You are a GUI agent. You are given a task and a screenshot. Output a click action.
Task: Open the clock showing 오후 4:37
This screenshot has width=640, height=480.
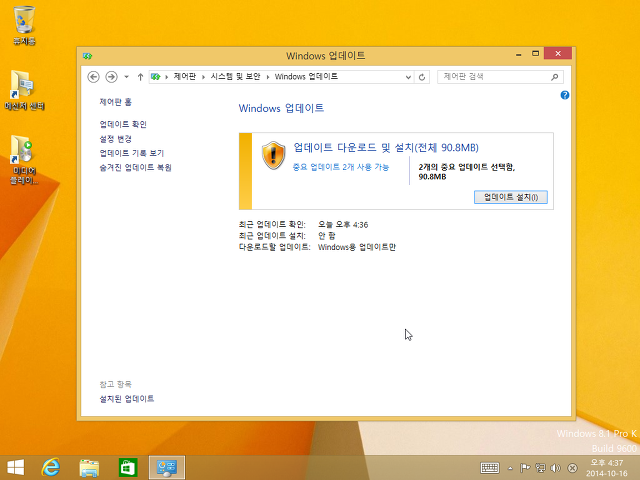tap(607, 468)
